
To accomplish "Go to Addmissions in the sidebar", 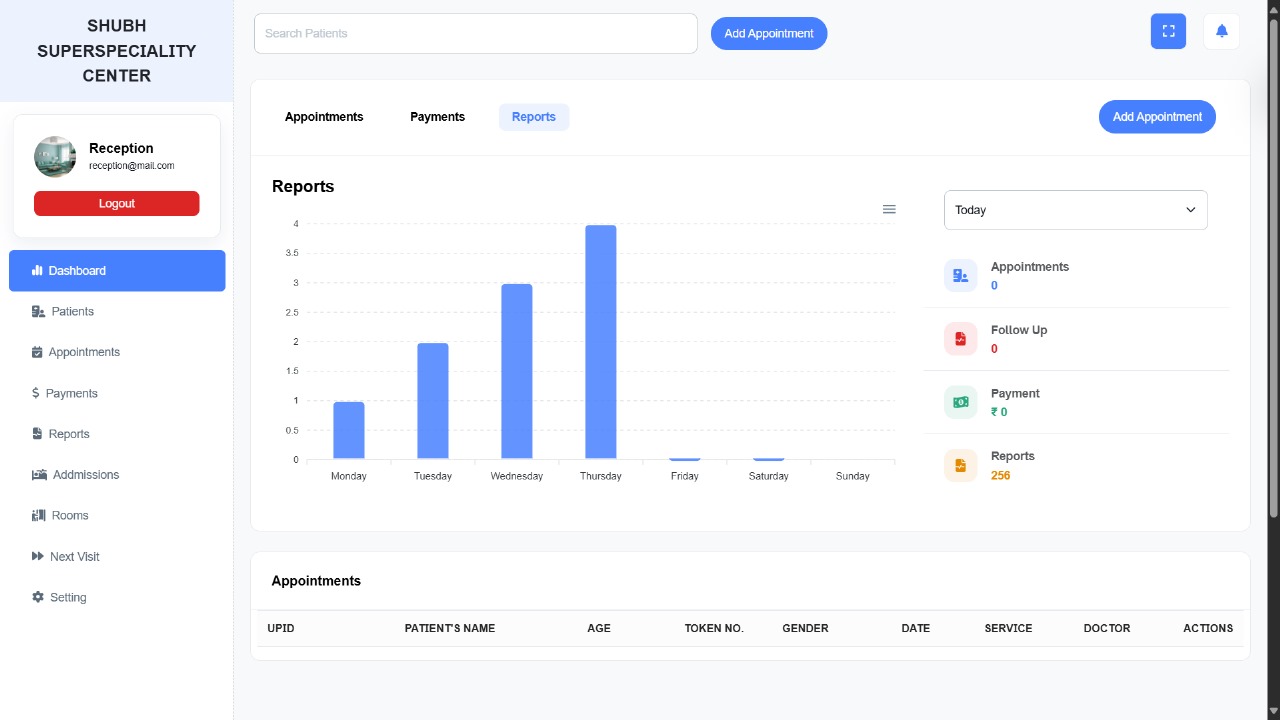I will (x=117, y=475).
